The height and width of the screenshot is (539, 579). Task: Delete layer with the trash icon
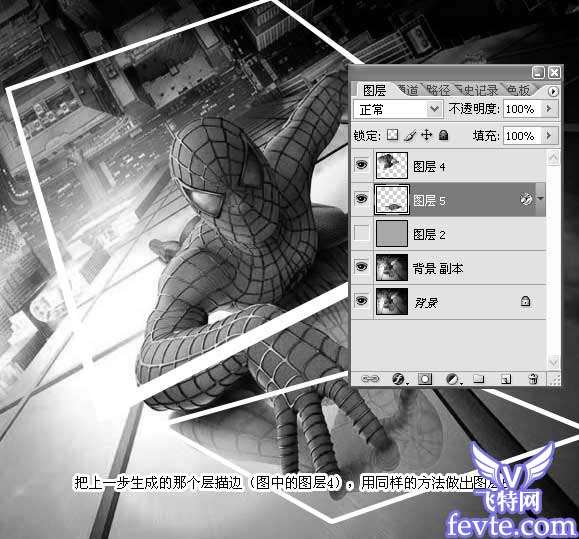point(533,379)
